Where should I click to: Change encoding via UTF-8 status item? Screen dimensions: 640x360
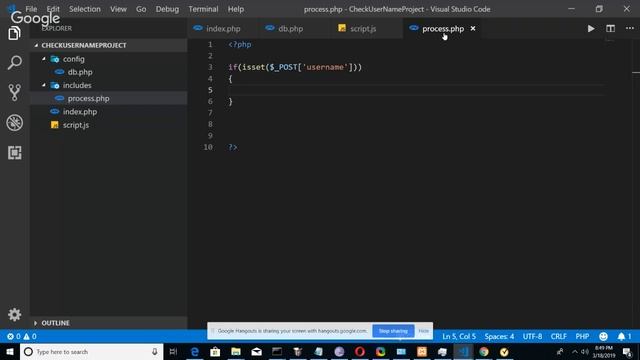[x=532, y=336]
